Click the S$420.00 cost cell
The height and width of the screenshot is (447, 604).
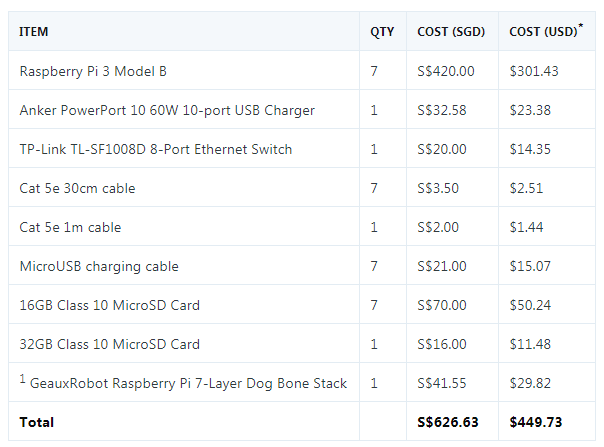446,71
